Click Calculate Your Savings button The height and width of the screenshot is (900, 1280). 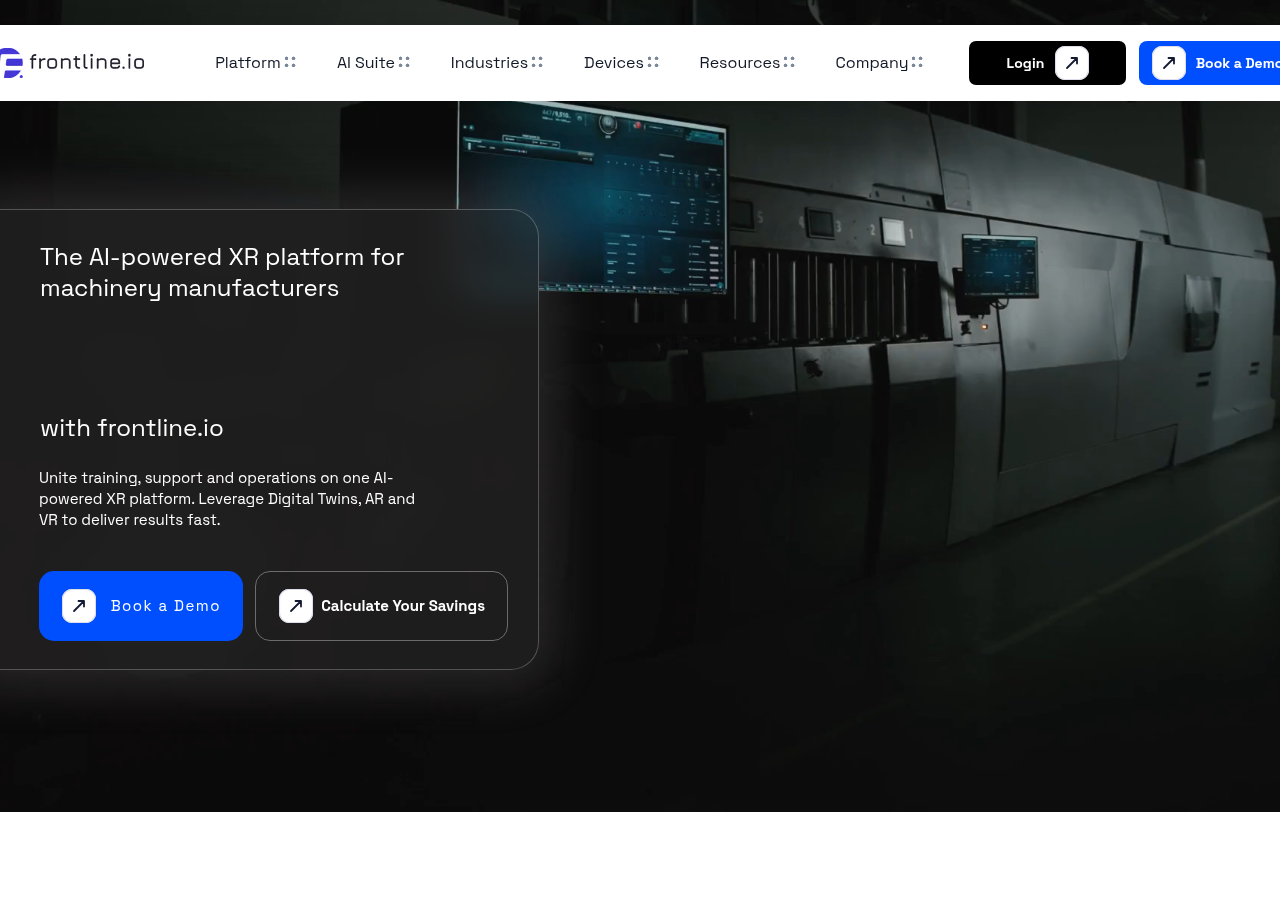(381, 606)
